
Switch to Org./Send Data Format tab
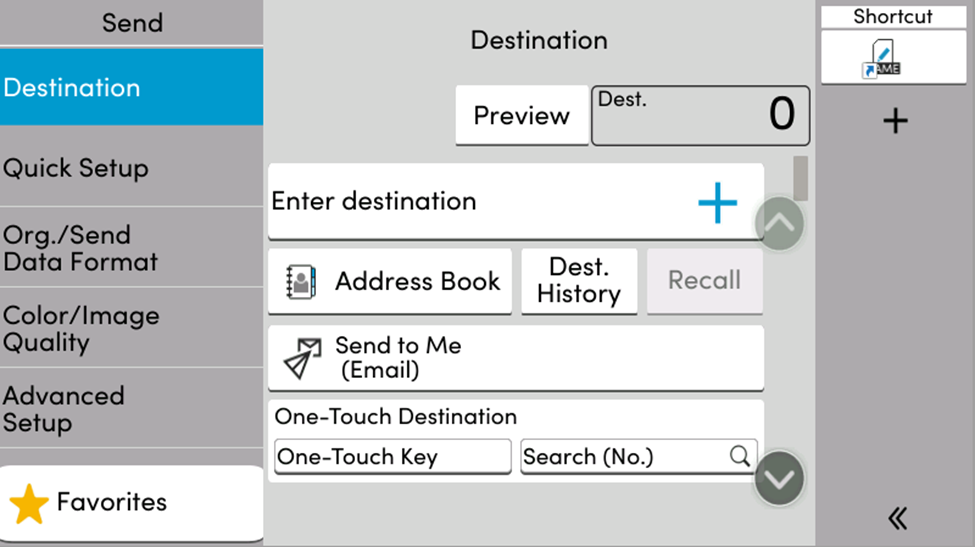131,248
